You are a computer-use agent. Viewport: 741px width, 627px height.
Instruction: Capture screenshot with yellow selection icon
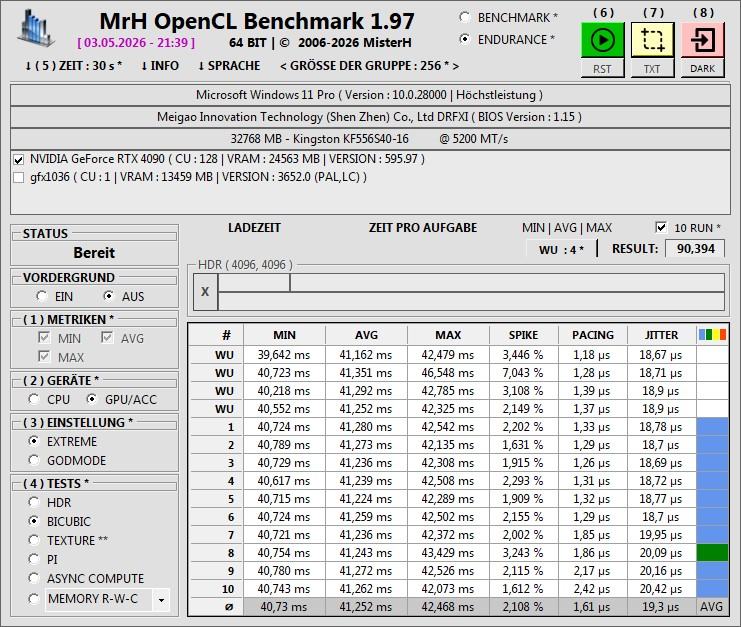(x=653, y=40)
